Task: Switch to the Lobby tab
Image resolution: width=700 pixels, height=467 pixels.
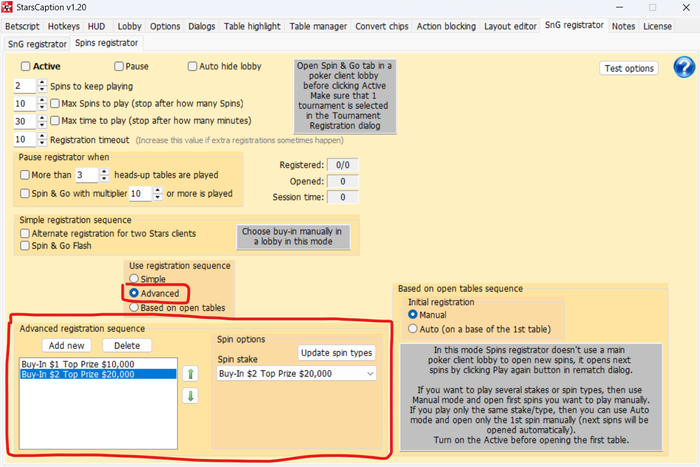Action: coord(129,26)
